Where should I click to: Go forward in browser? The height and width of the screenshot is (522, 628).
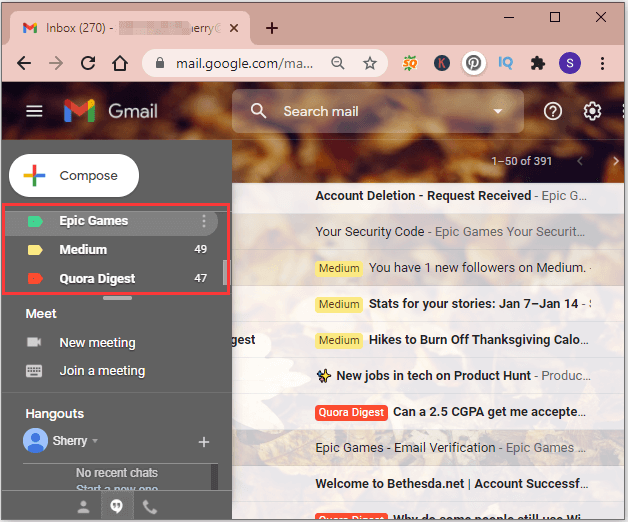click(x=56, y=63)
